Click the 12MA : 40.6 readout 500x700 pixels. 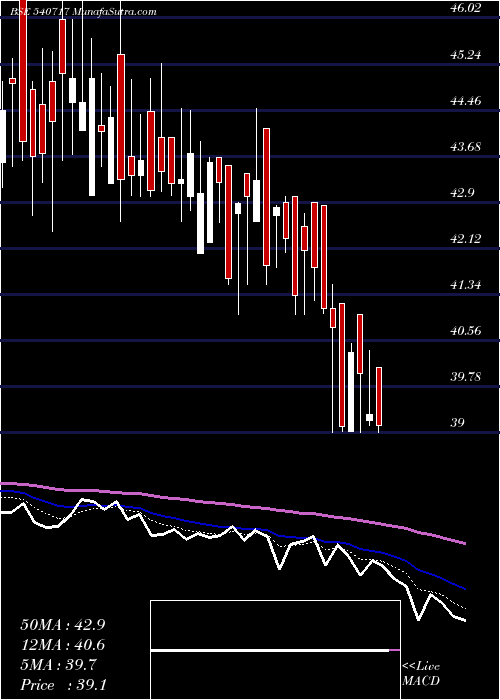coord(62,645)
